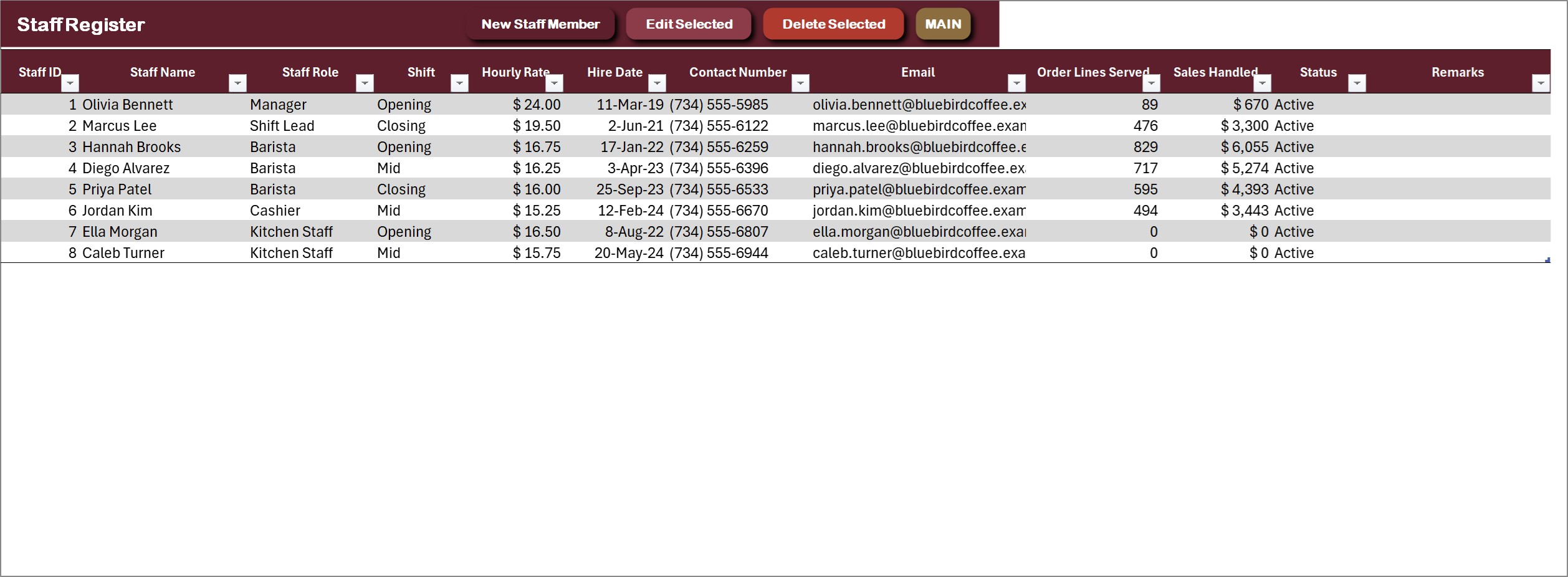Open the Staff Name filter dropdown
This screenshot has height=577, width=1568.
pos(237,83)
